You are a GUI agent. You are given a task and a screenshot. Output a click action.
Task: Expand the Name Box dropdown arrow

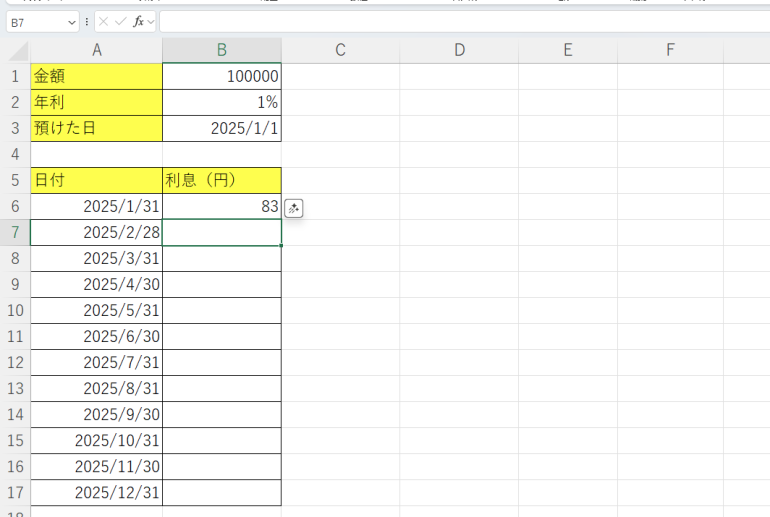click(x=71, y=21)
